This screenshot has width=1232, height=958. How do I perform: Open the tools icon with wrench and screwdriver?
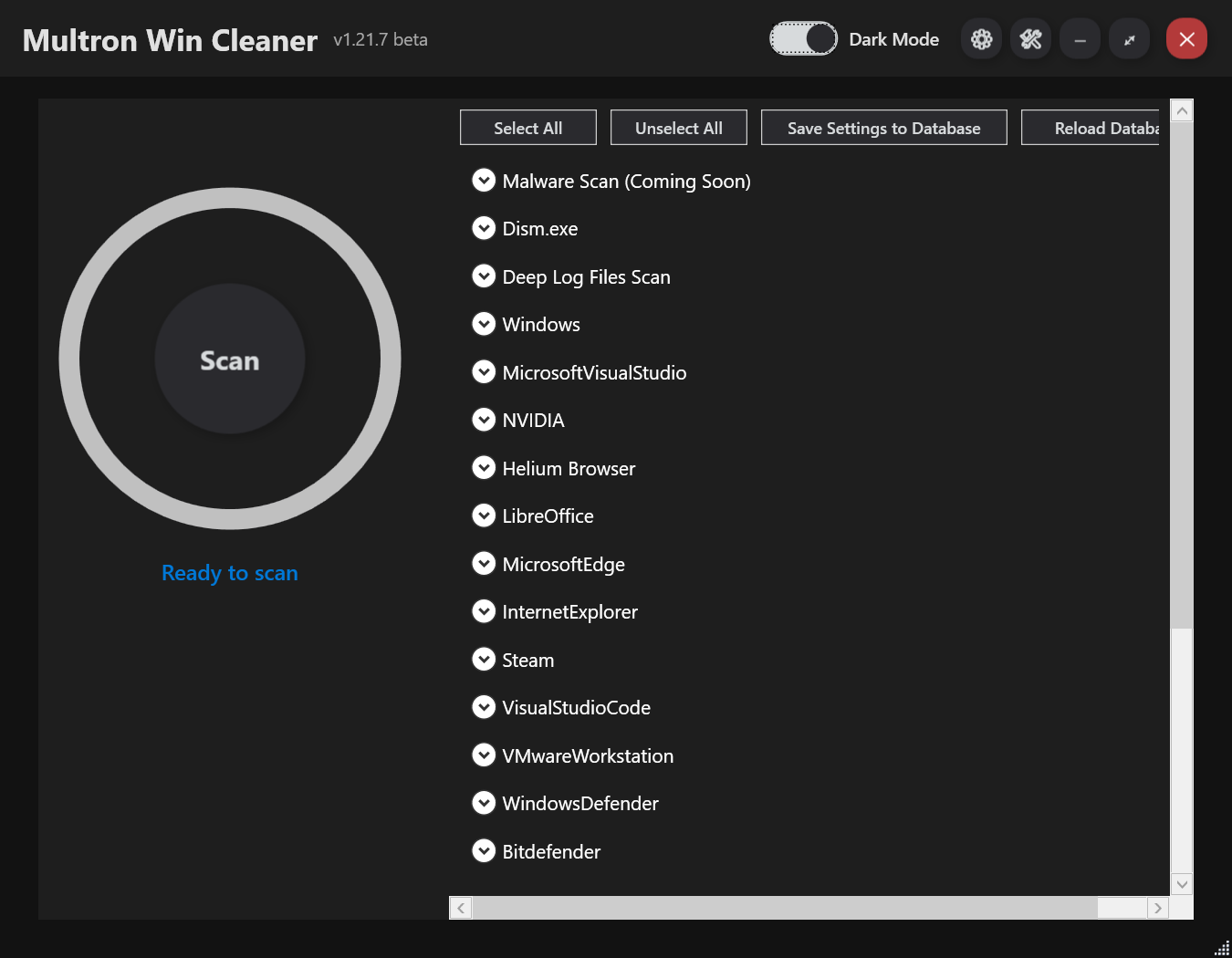(x=1030, y=39)
